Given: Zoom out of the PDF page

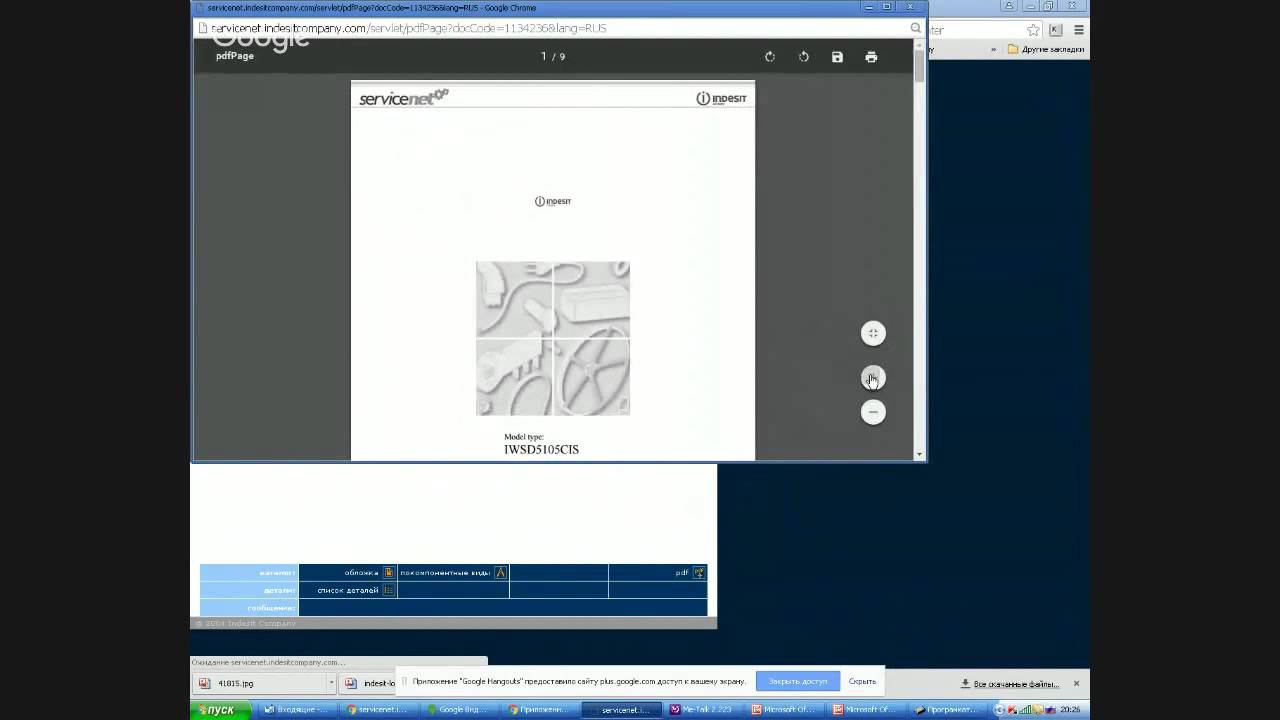Looking at the screenshot, I should pyautogui.click(x=873, y=412).
